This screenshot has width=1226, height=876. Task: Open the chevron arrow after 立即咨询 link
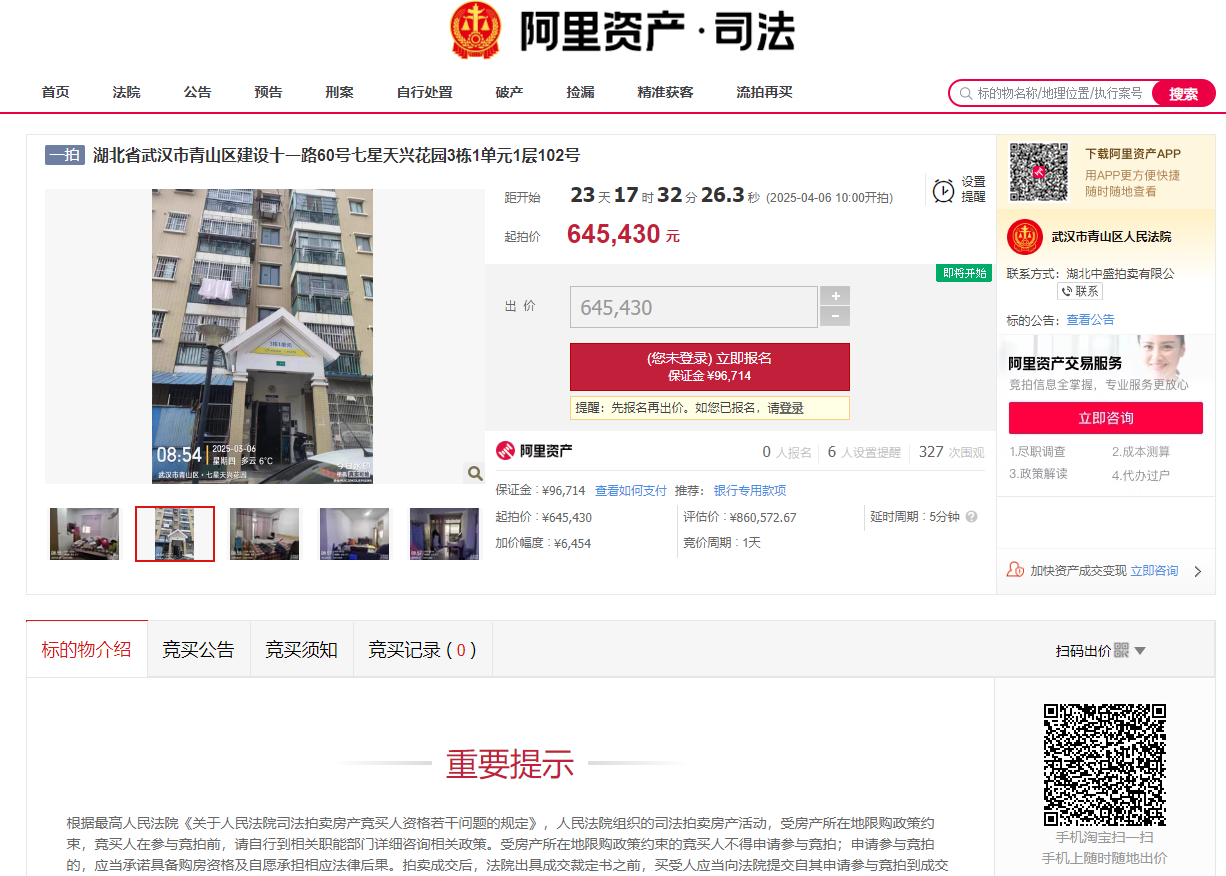[x=1198, y=571]
